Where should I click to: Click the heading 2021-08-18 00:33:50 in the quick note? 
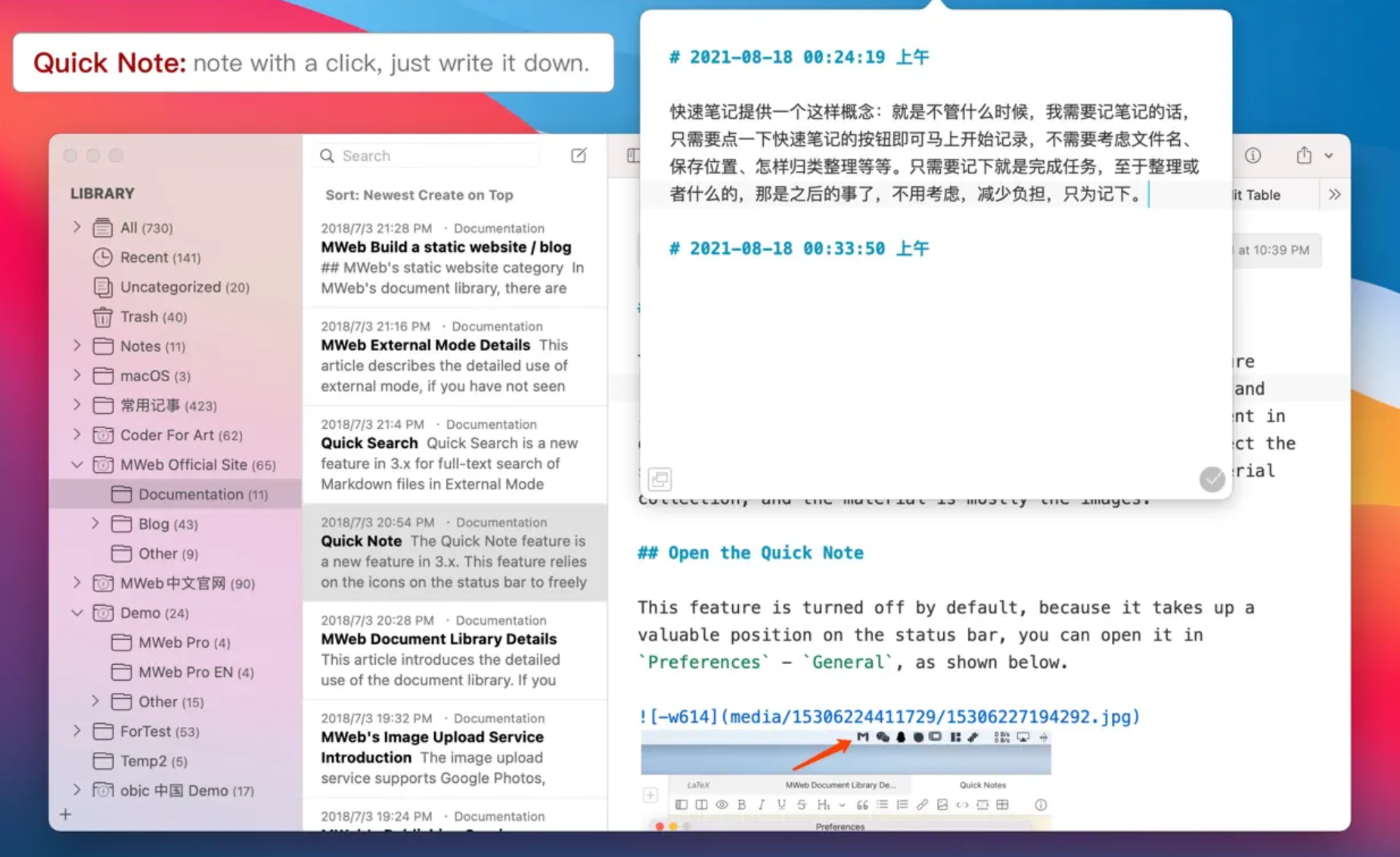[799, 248]
